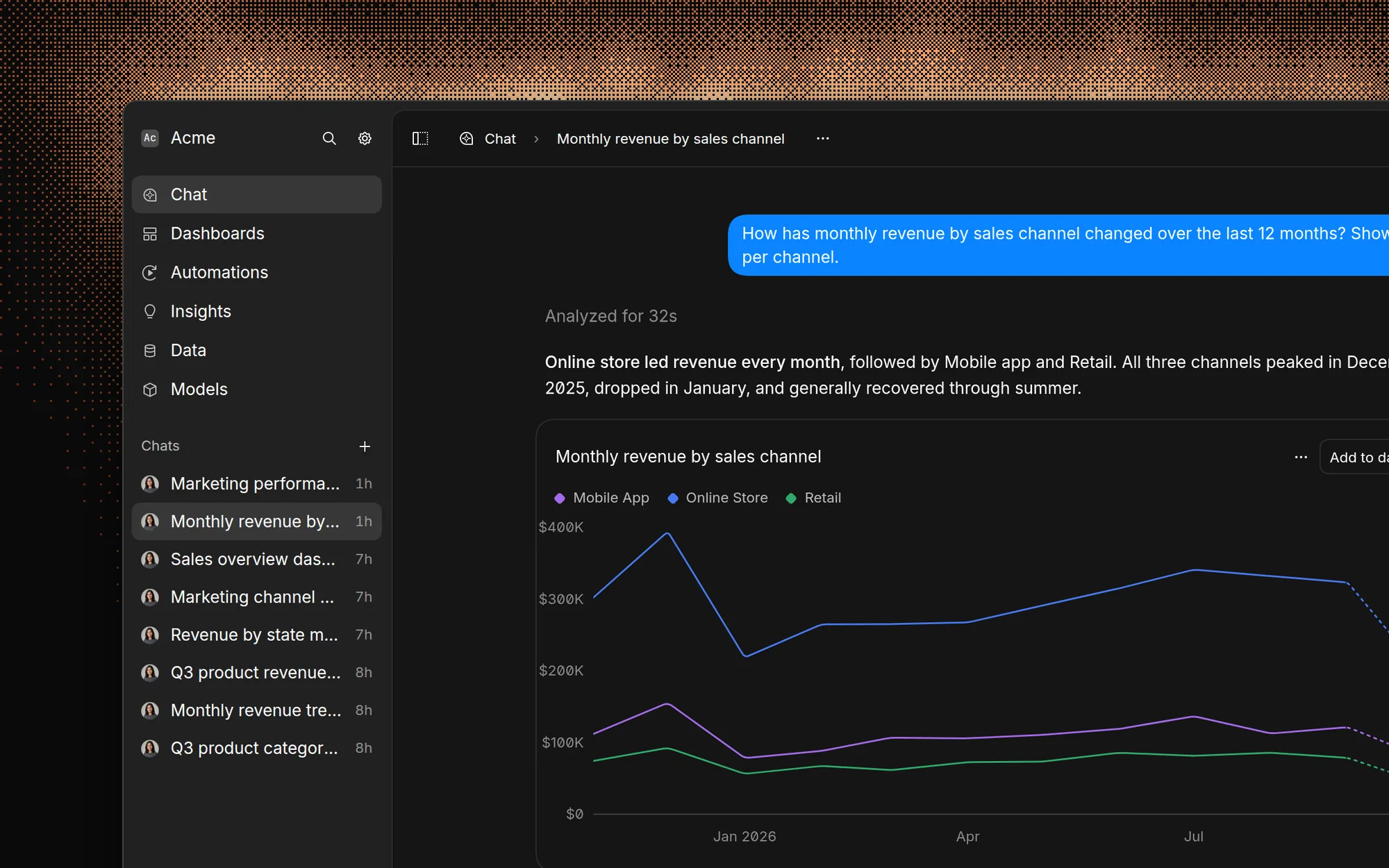
Task: Click the Chats section header
Action: click(x=160, y=446)
